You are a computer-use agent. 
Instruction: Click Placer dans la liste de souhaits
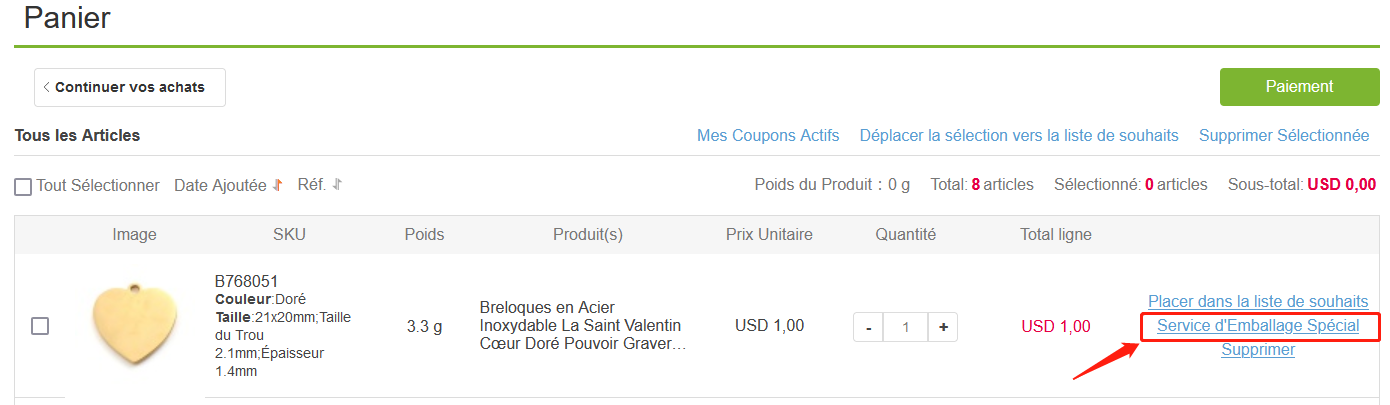pos(1258,301)
